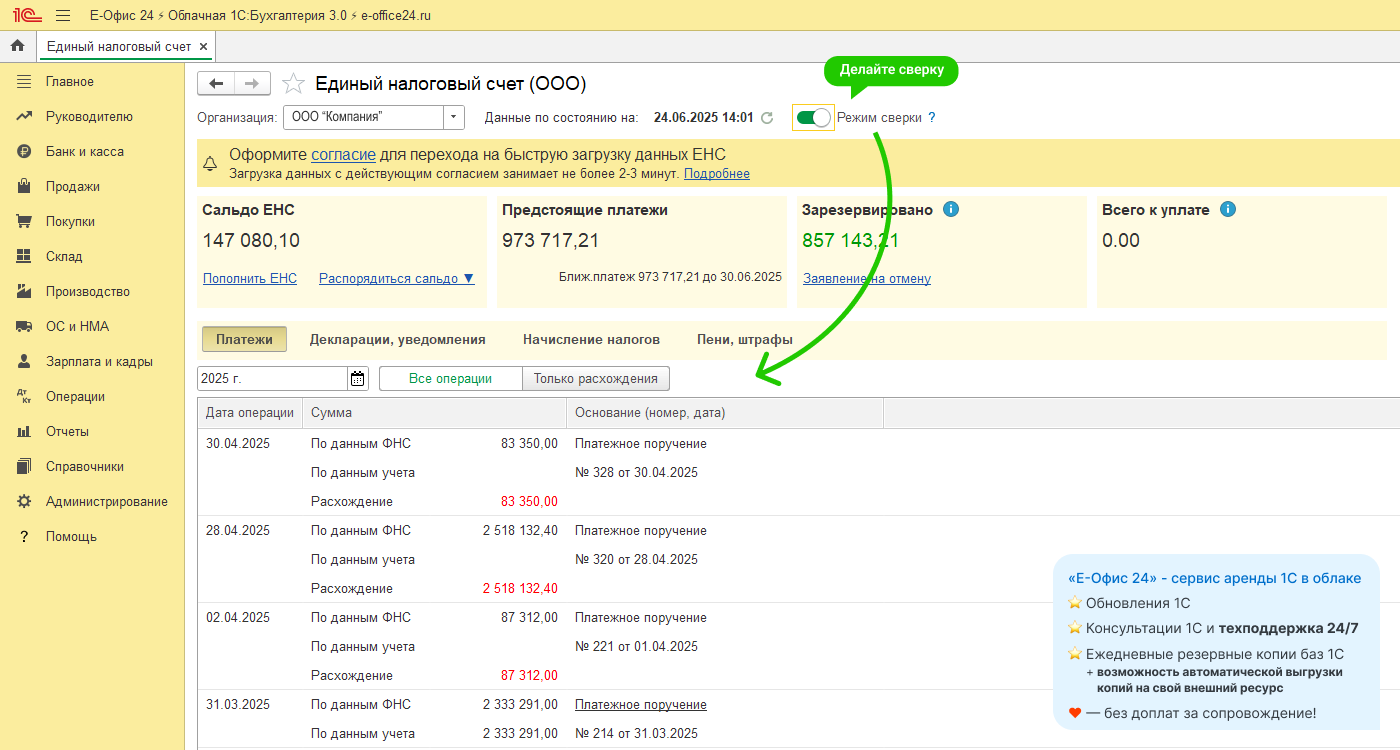The width and height of the screenshot is (1400, 750).
Task: Select the red discrepancy value 83 350,00
Action: [529, 502]
